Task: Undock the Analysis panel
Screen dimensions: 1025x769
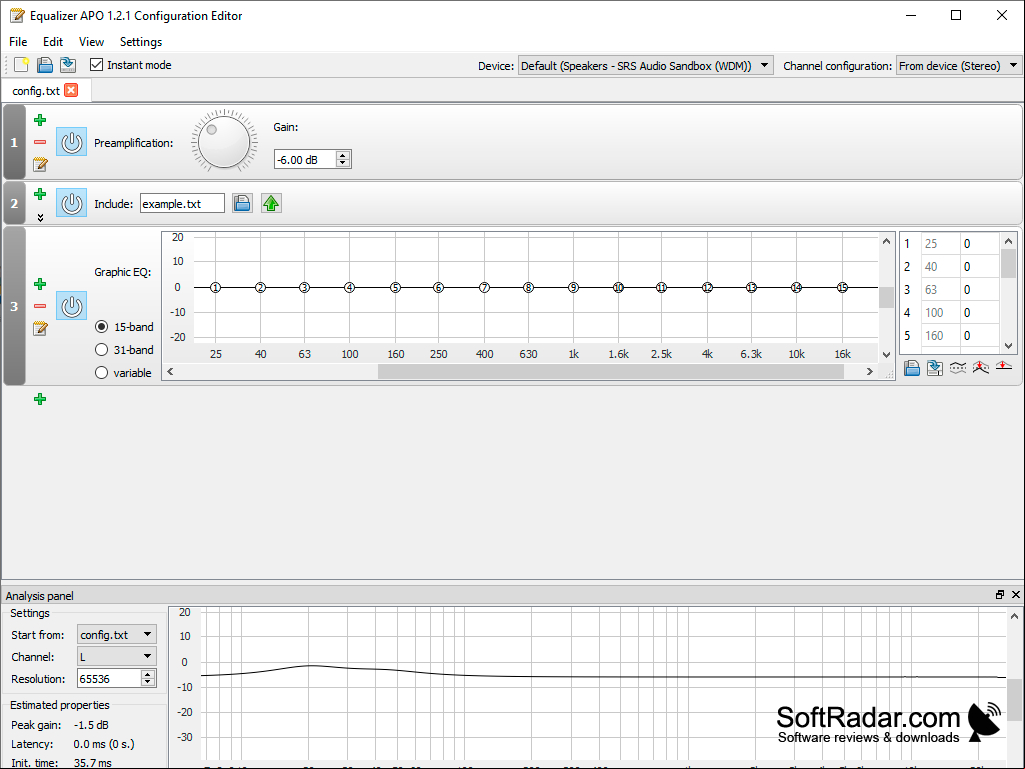Action: [1000, 594]
